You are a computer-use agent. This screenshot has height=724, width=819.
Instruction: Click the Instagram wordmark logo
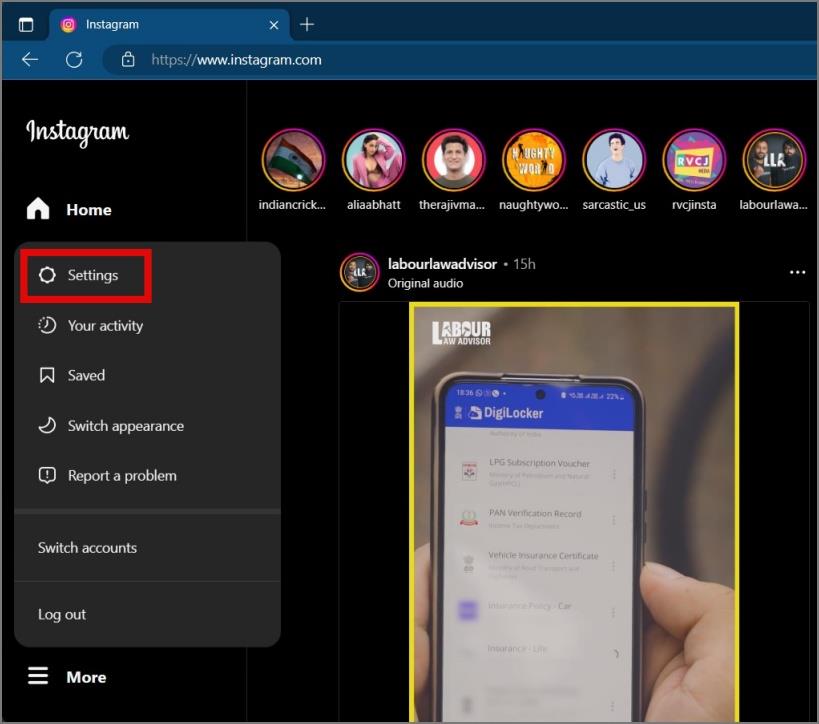(x=77, y=132)
